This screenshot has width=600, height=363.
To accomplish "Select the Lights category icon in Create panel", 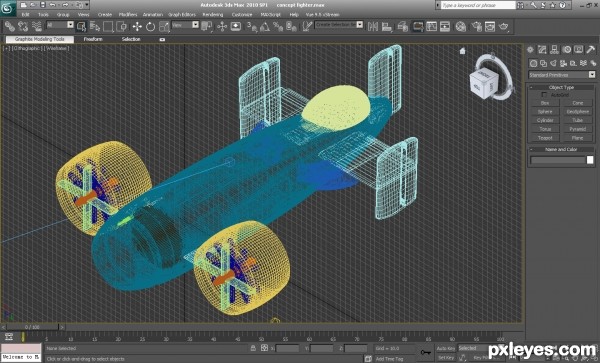I will [x=553, y=63].
